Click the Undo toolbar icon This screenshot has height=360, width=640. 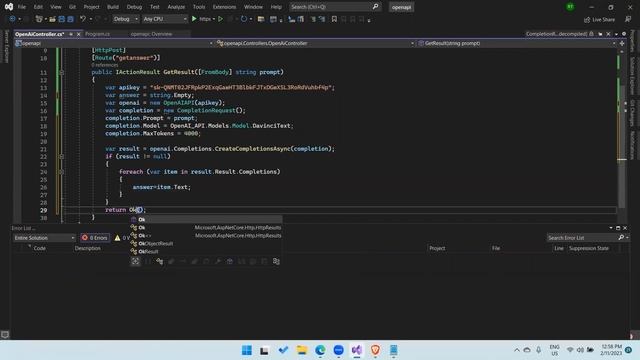click(83, 19)
